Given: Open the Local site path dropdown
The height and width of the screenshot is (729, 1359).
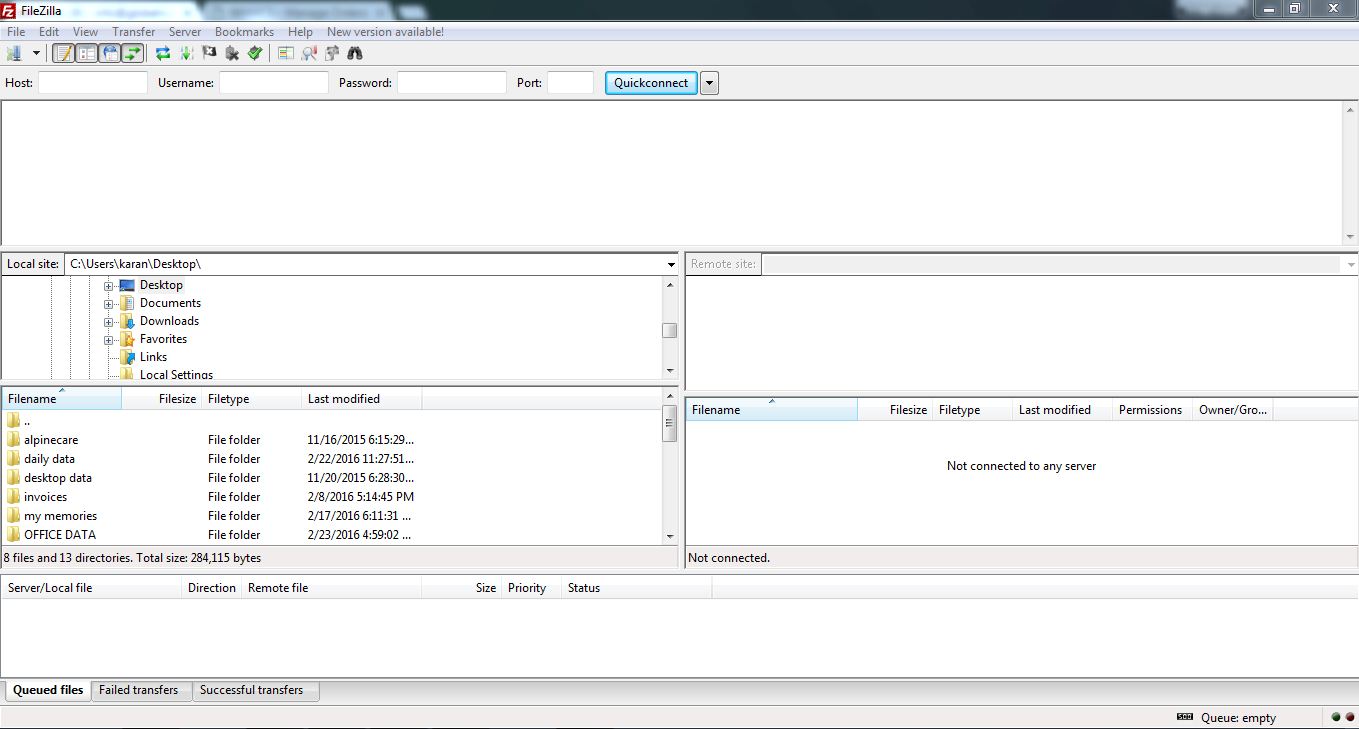Looking at the screenshot, I should [x=671, y=264].
